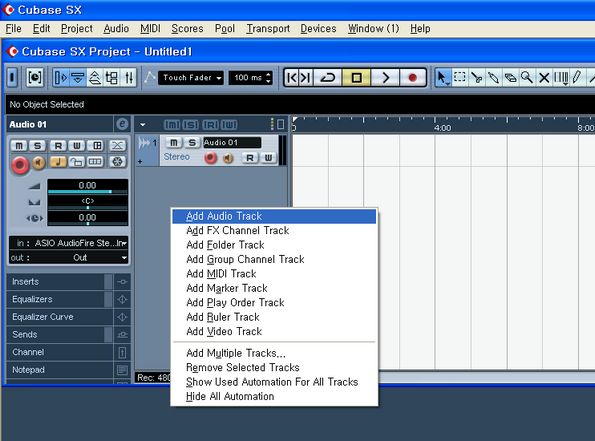The width and height of the screenshot is (595, 441).
Task: Select the Zoom magnifier tool
Action: click(527, 77)
